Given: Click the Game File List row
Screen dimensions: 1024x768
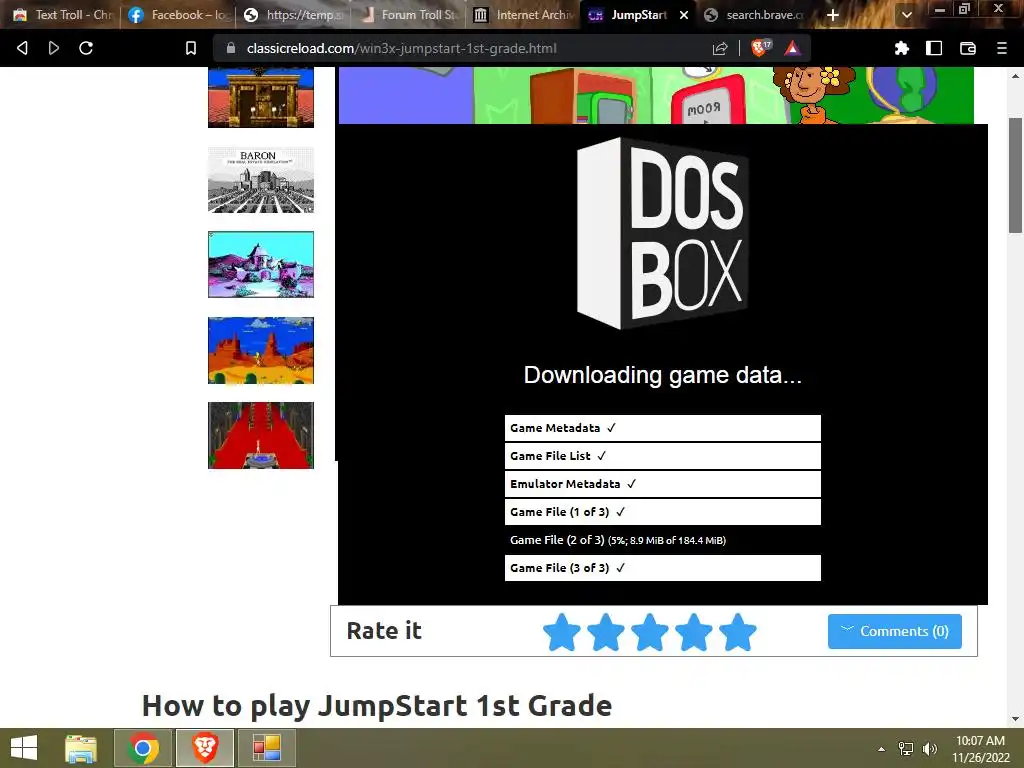Looking at the screenshot, I should [662, 456].
